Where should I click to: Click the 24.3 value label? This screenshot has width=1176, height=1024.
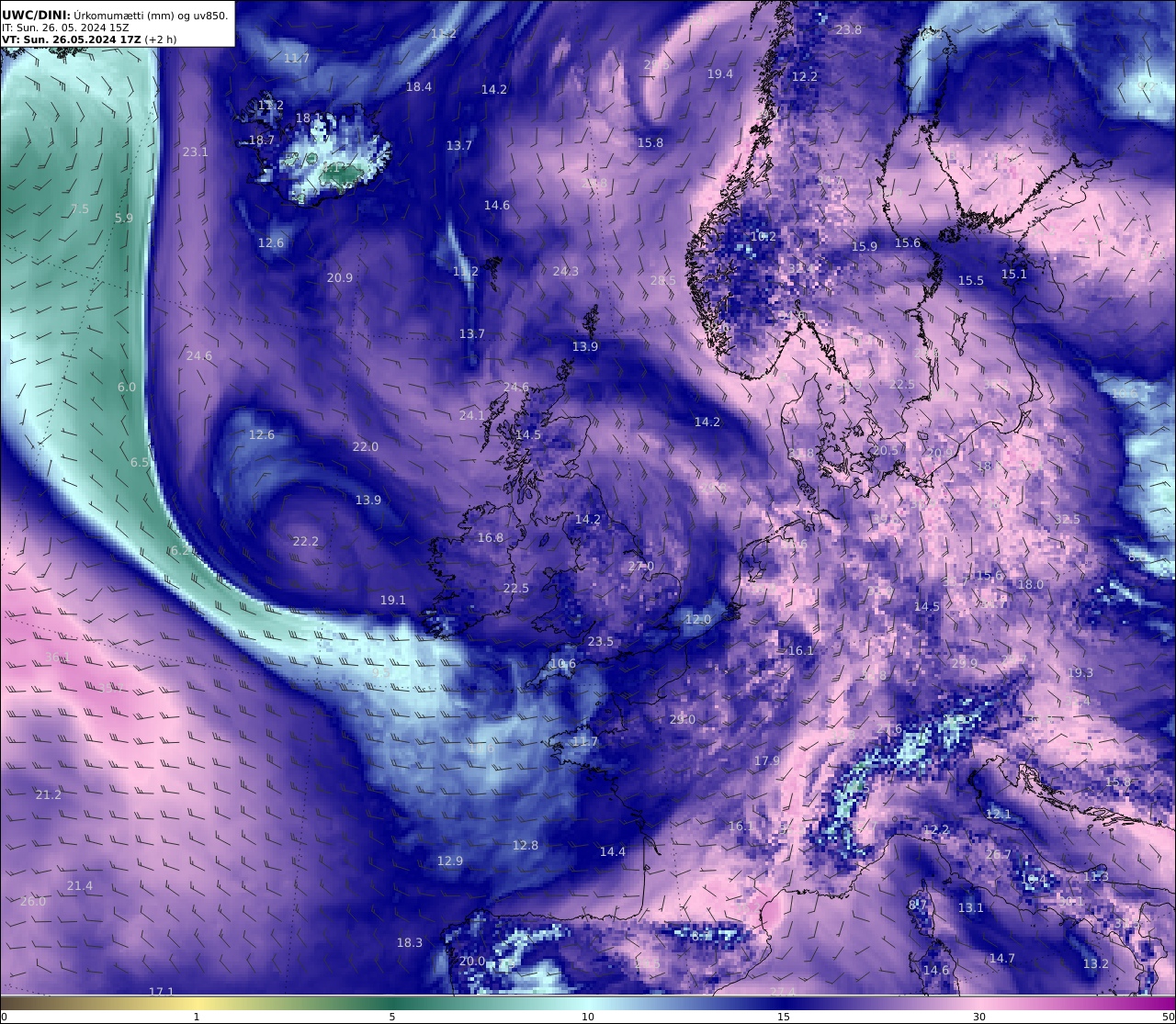[x=566, y=272]
